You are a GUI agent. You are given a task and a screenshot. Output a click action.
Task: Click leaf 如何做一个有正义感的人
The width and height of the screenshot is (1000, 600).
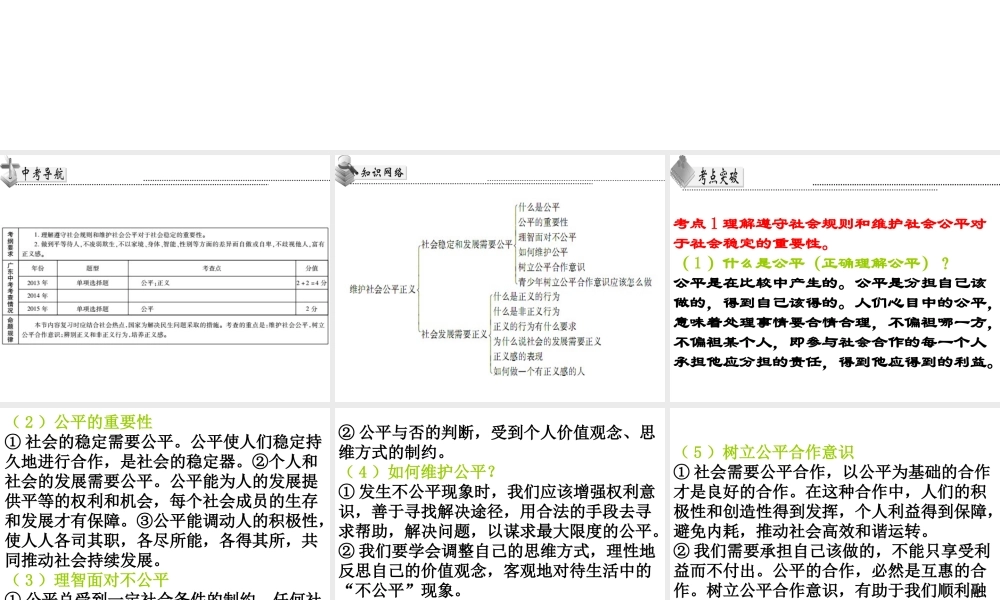pyautogui.click(x=539, y=371)
